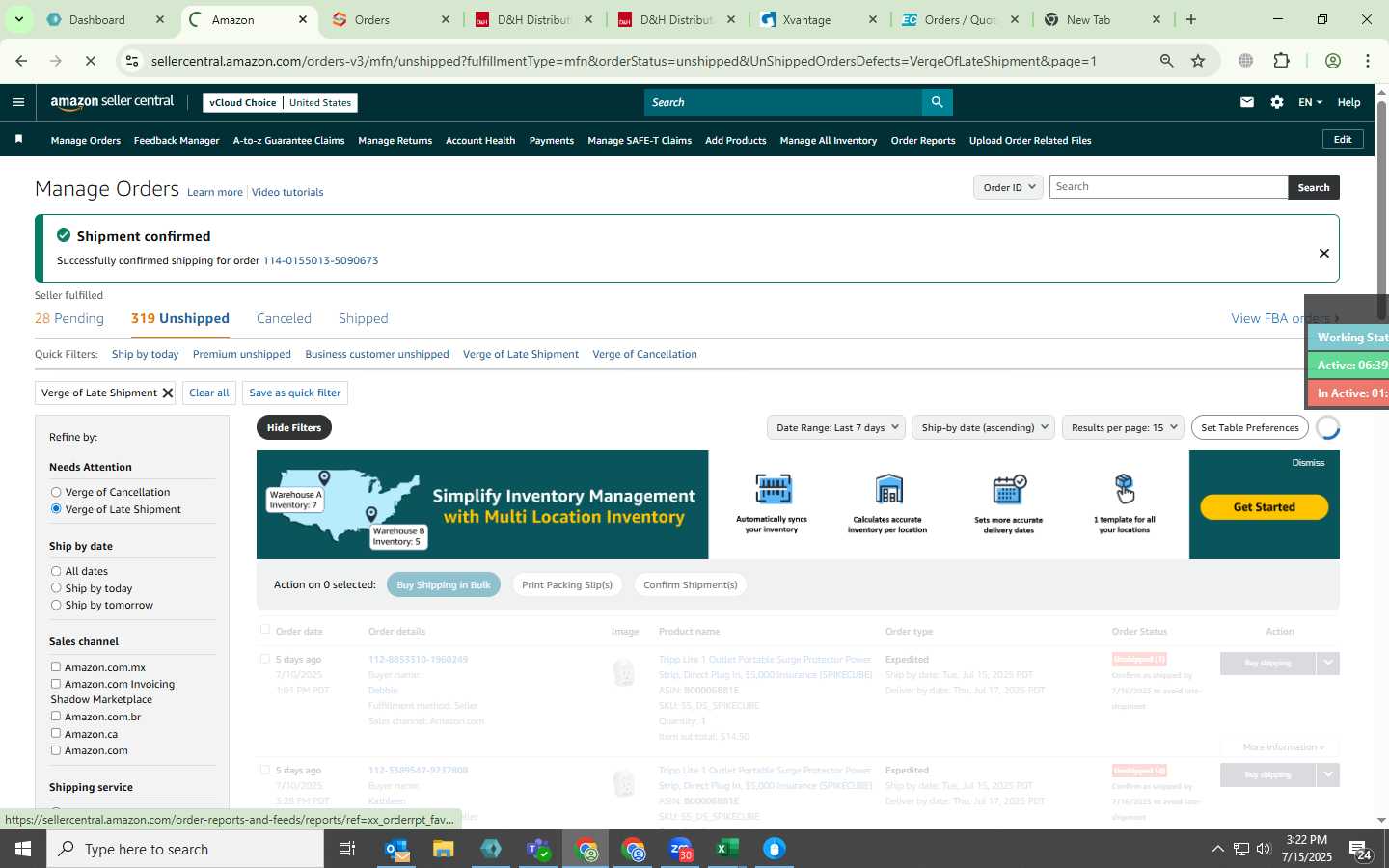Check the Amazon.com.mx sales channel

(56, 666)
